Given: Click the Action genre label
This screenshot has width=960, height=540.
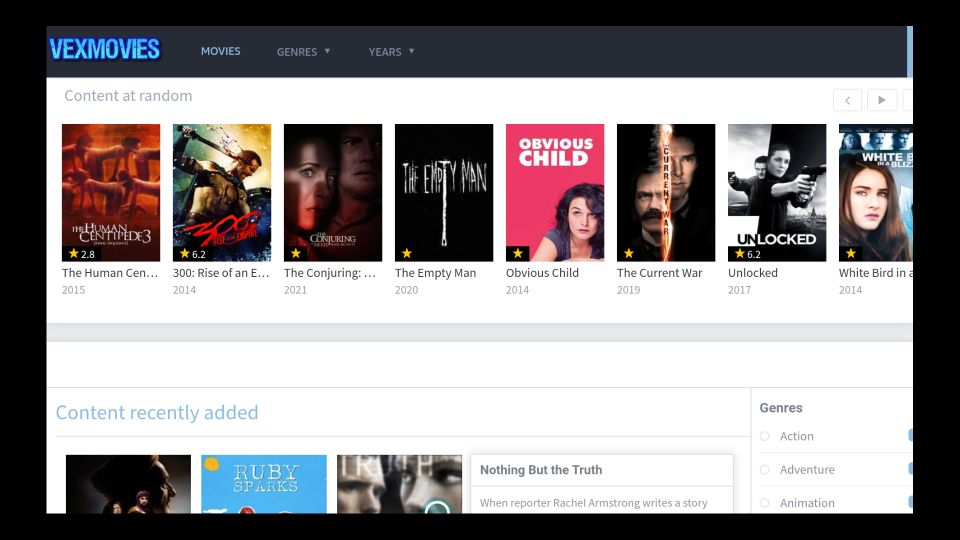Looking at the screenshot, I should [797, 437].
